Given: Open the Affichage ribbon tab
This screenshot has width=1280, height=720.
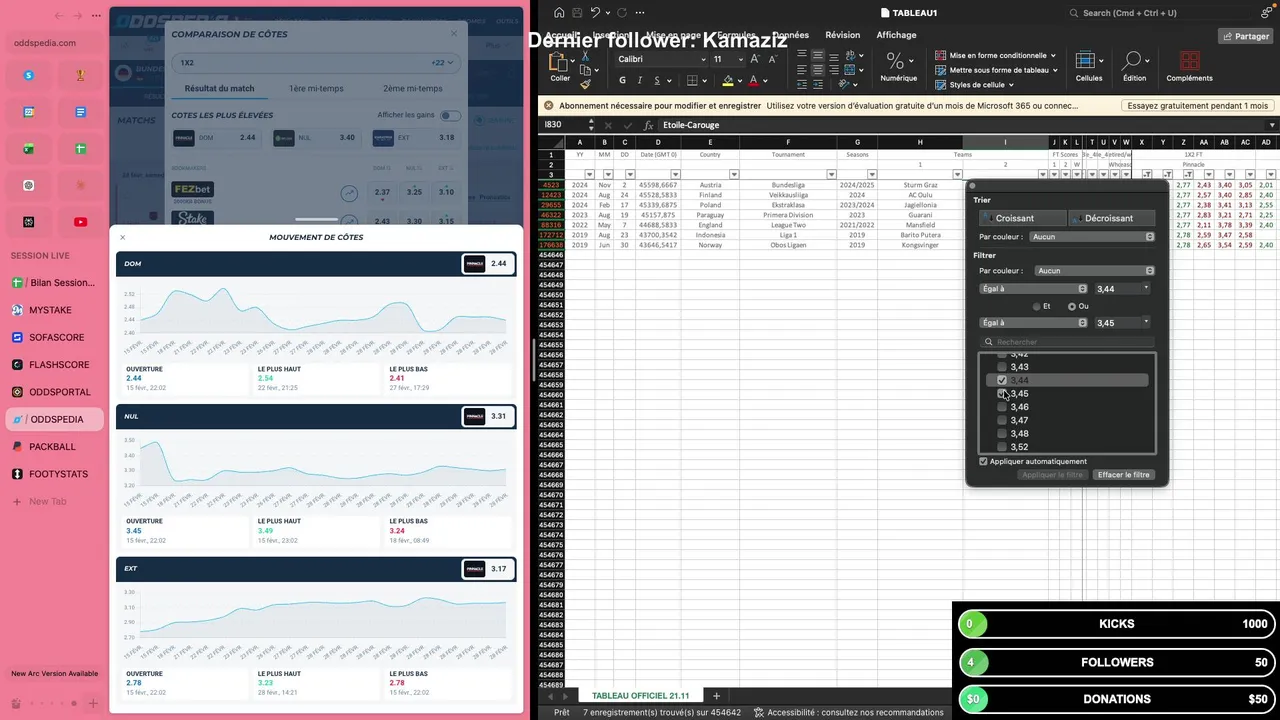Looking at the screenshot, I should coord(896,35).
